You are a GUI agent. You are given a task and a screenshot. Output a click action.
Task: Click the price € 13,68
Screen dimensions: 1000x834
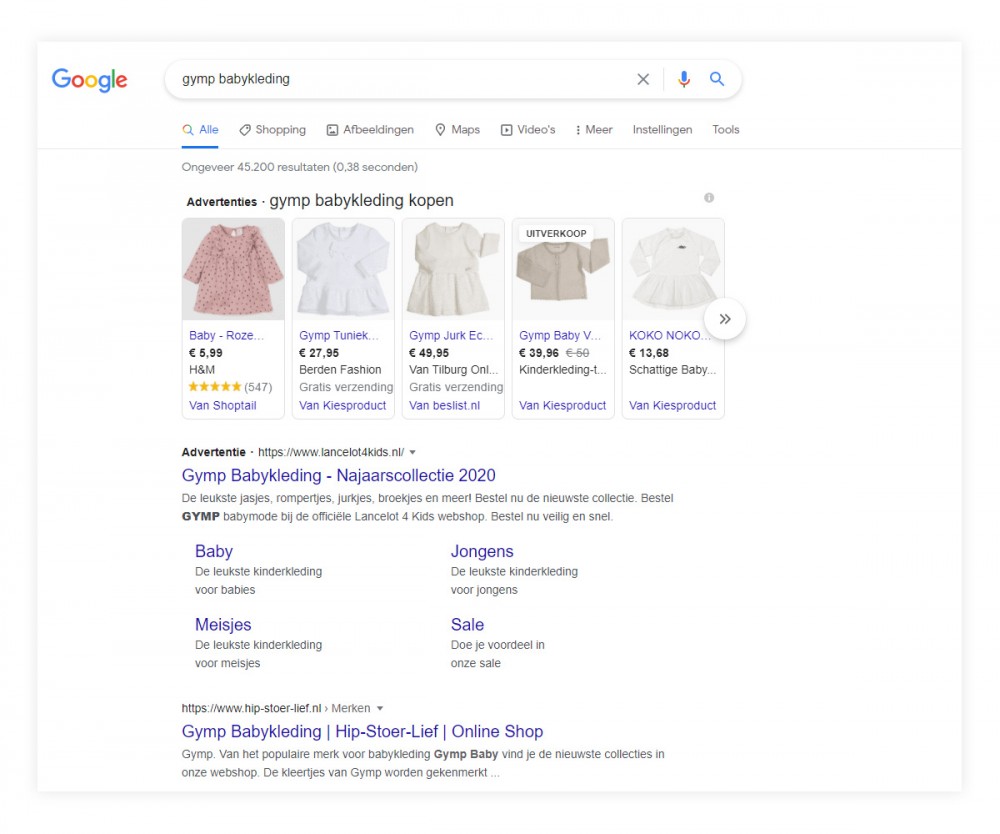(x=649, y=353)
